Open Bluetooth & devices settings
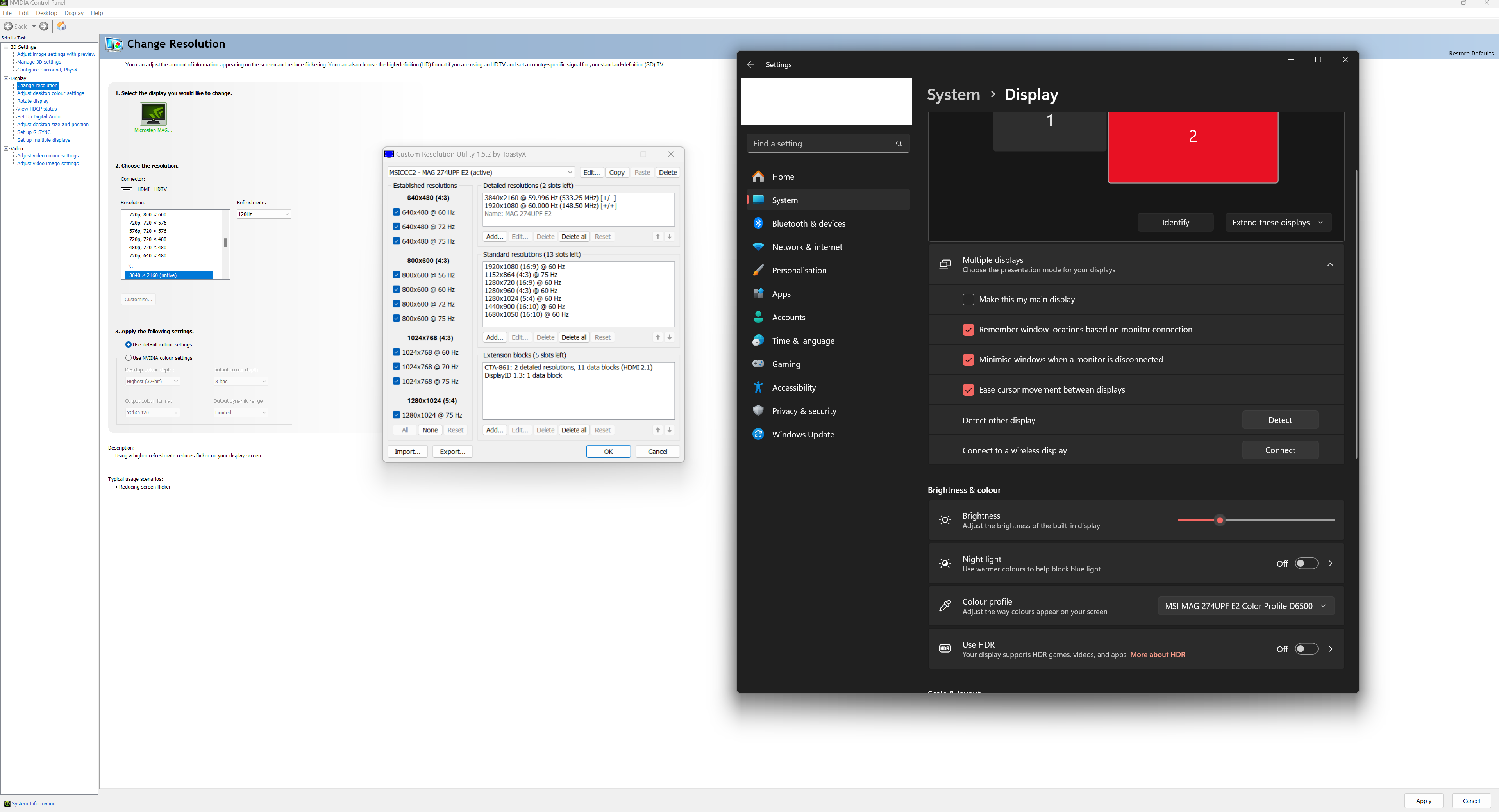This screenshot has height=812, width=1499. (808, 223)
